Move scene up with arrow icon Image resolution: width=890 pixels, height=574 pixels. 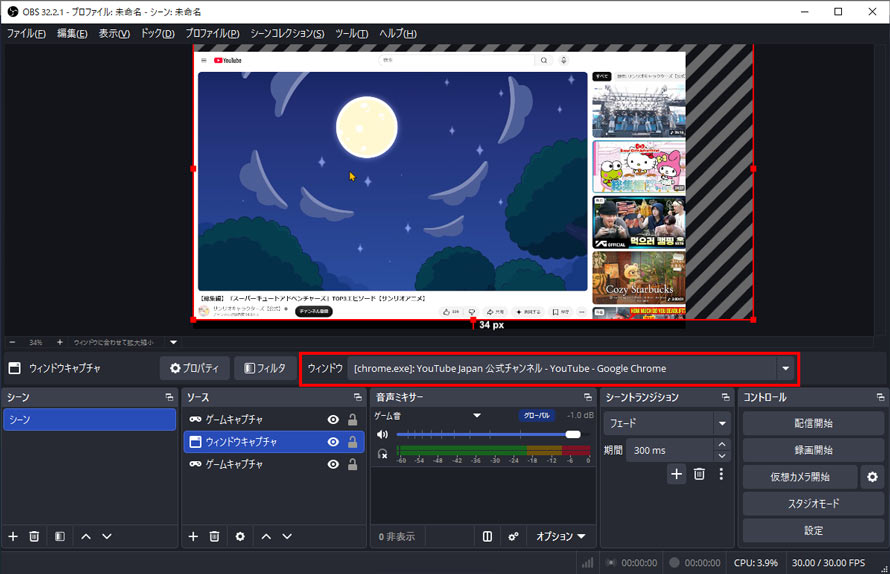(86, 537)
